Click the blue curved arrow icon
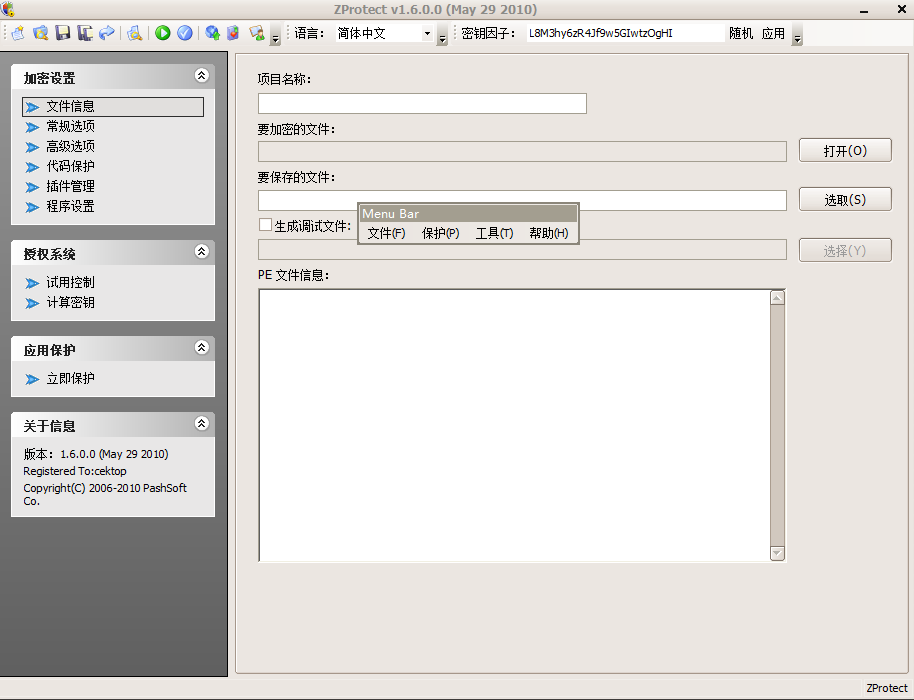 pos(106,33)
